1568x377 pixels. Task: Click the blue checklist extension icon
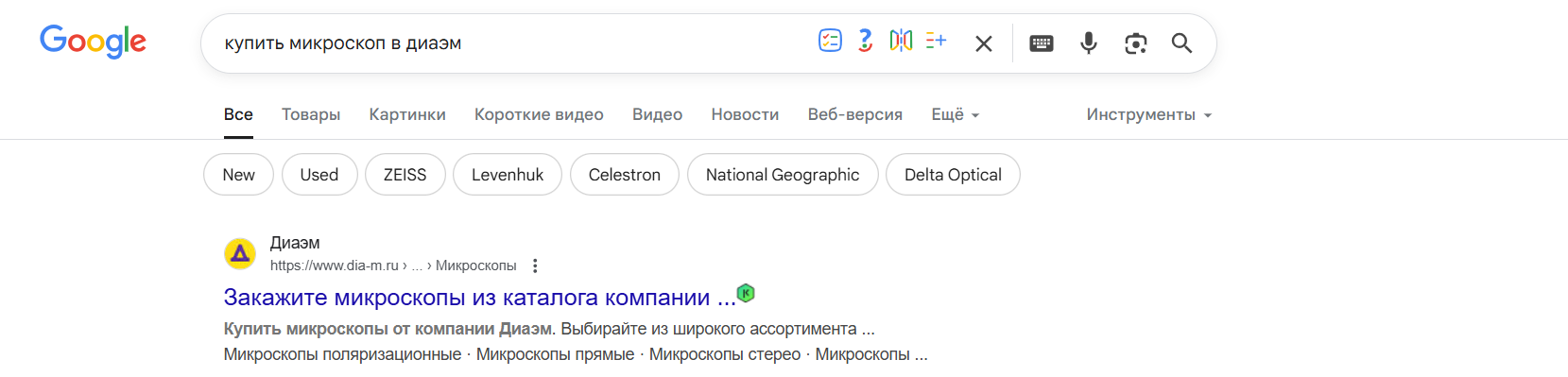[830, 40]
